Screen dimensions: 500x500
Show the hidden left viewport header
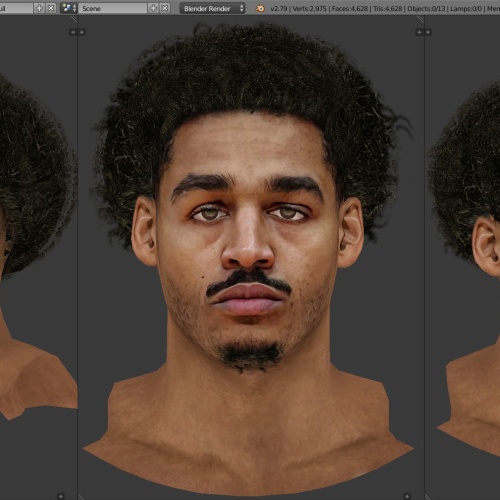pyautogui.click(x=61, y=496)
